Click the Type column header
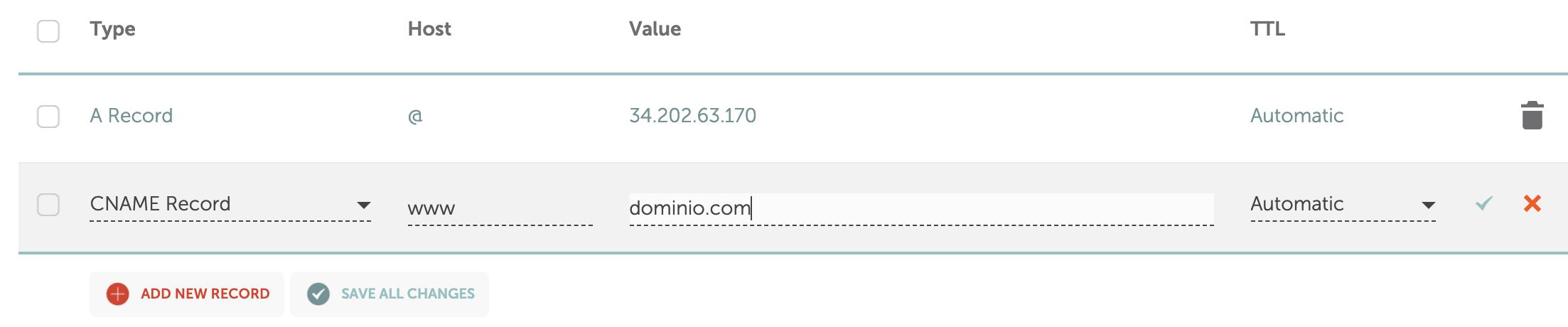 click(x=112, y=29)
